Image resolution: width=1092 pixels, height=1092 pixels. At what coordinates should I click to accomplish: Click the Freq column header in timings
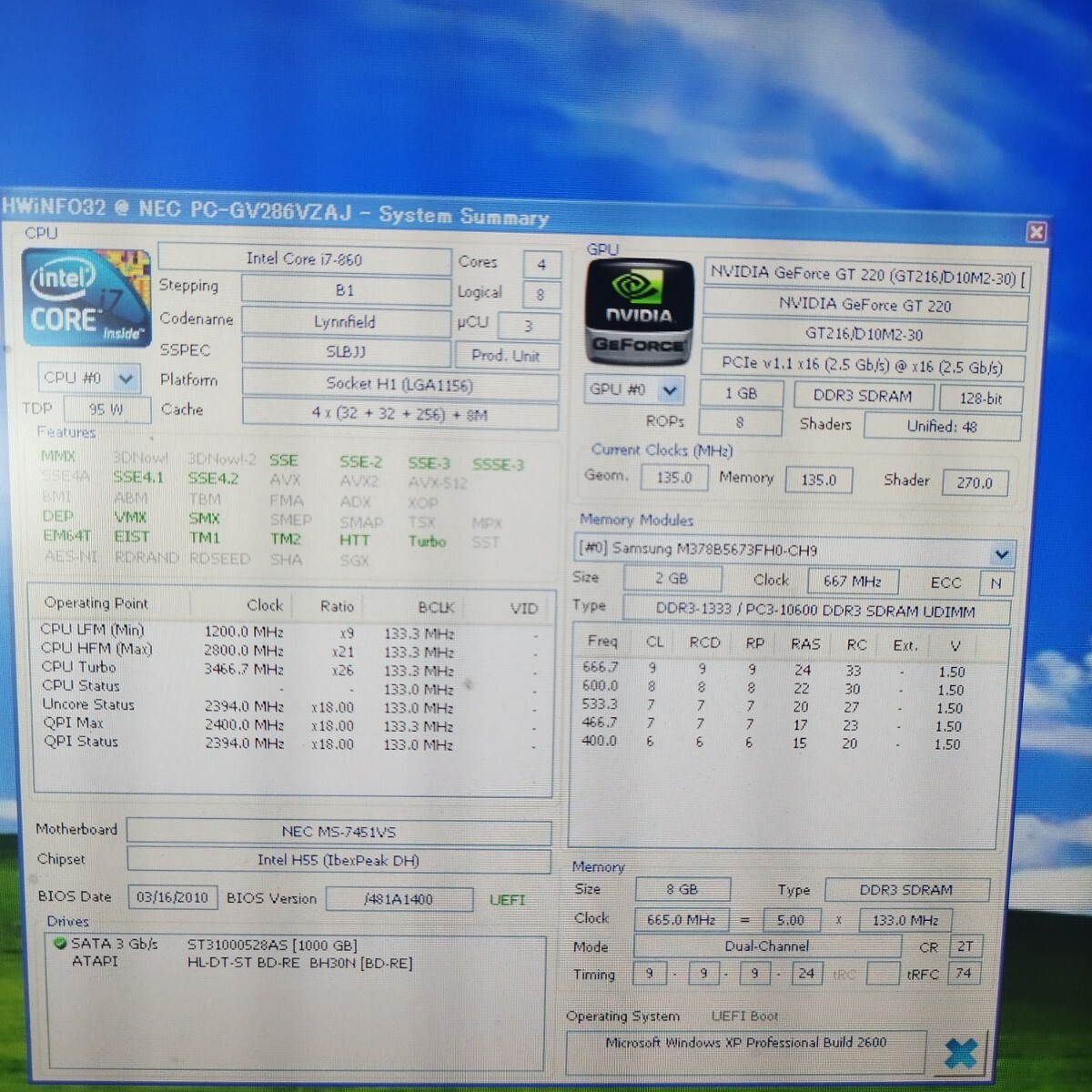pos(602,642)
